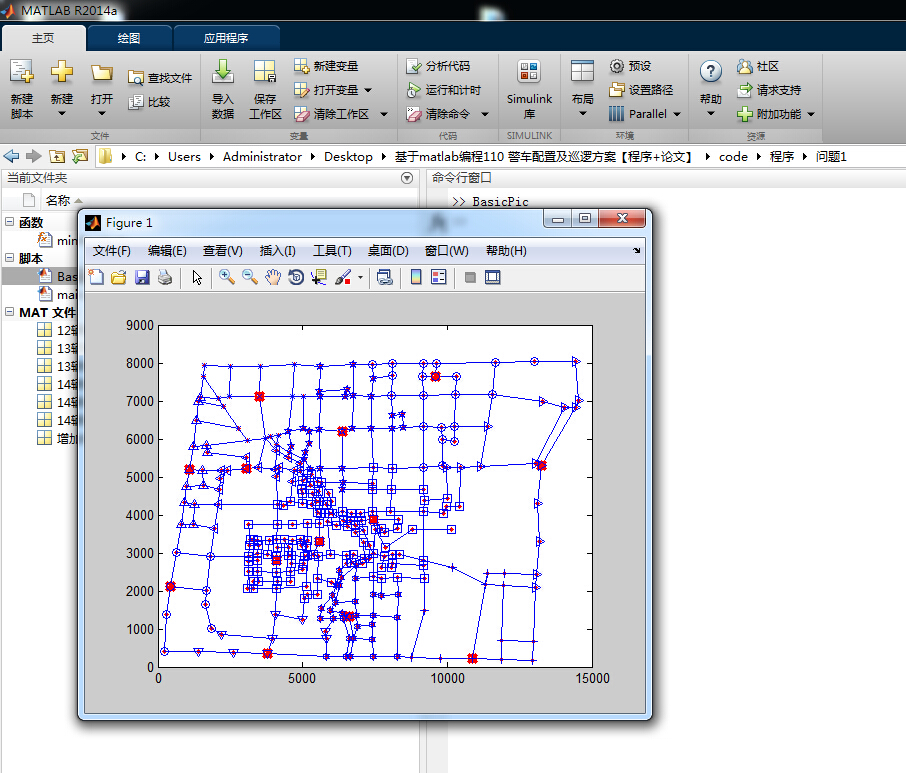Open the folder Open button
This screenshot has width=906, height=773.
click(102, 73)
